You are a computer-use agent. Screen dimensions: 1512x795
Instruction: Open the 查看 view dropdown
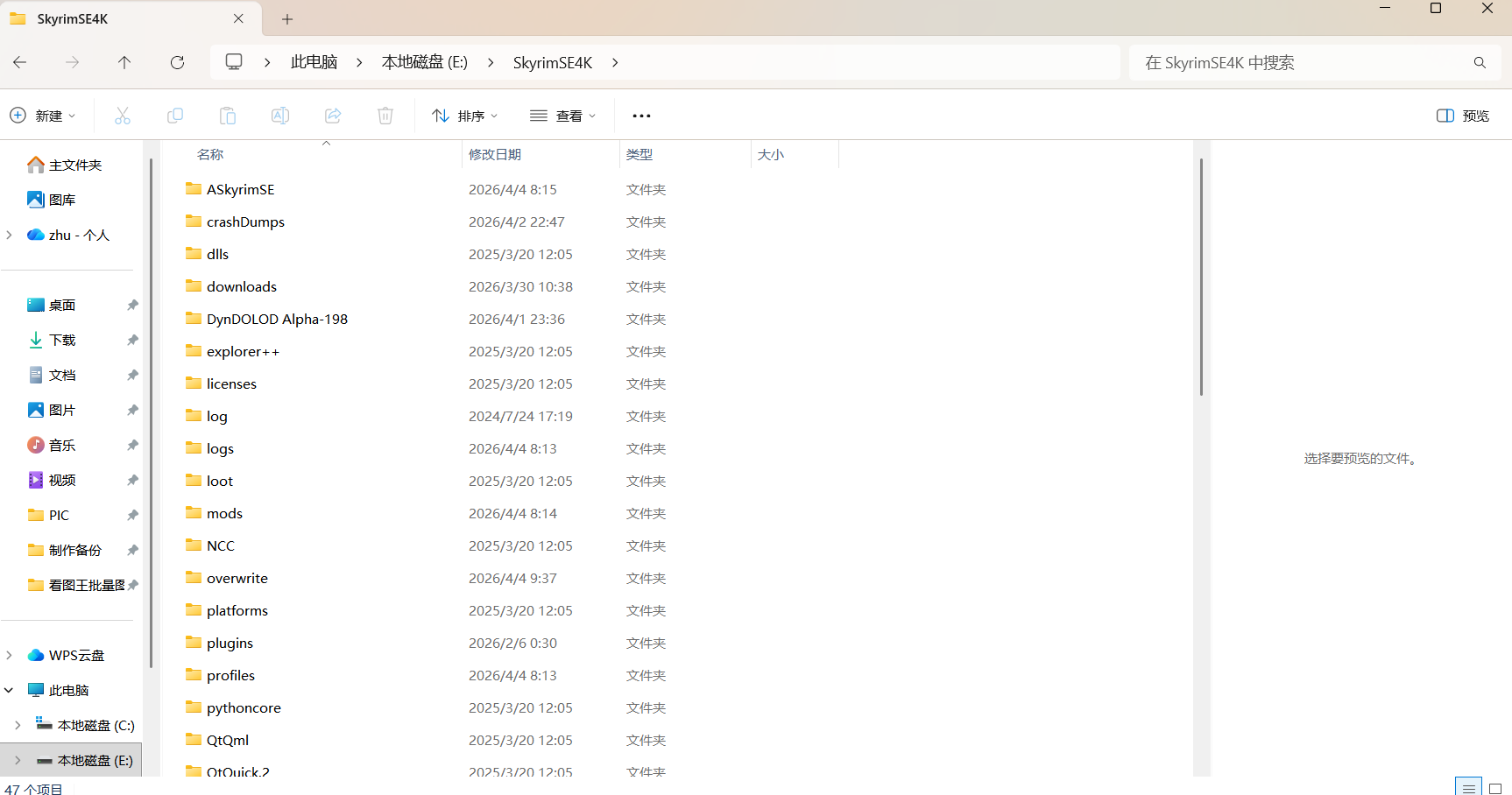coord(563,116)
